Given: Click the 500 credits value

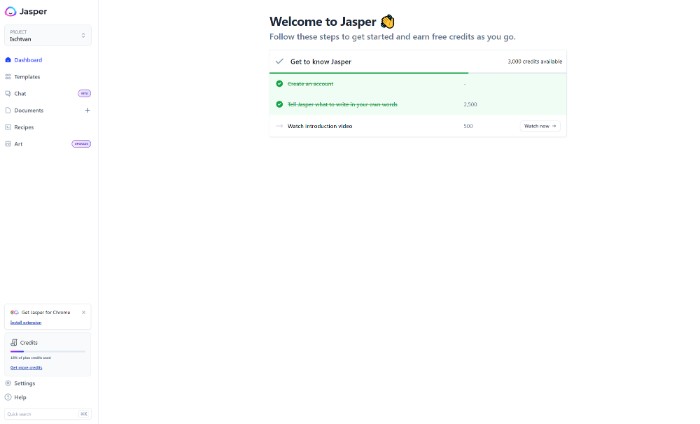Looking at the screenshot, I should tap(468, 126).
